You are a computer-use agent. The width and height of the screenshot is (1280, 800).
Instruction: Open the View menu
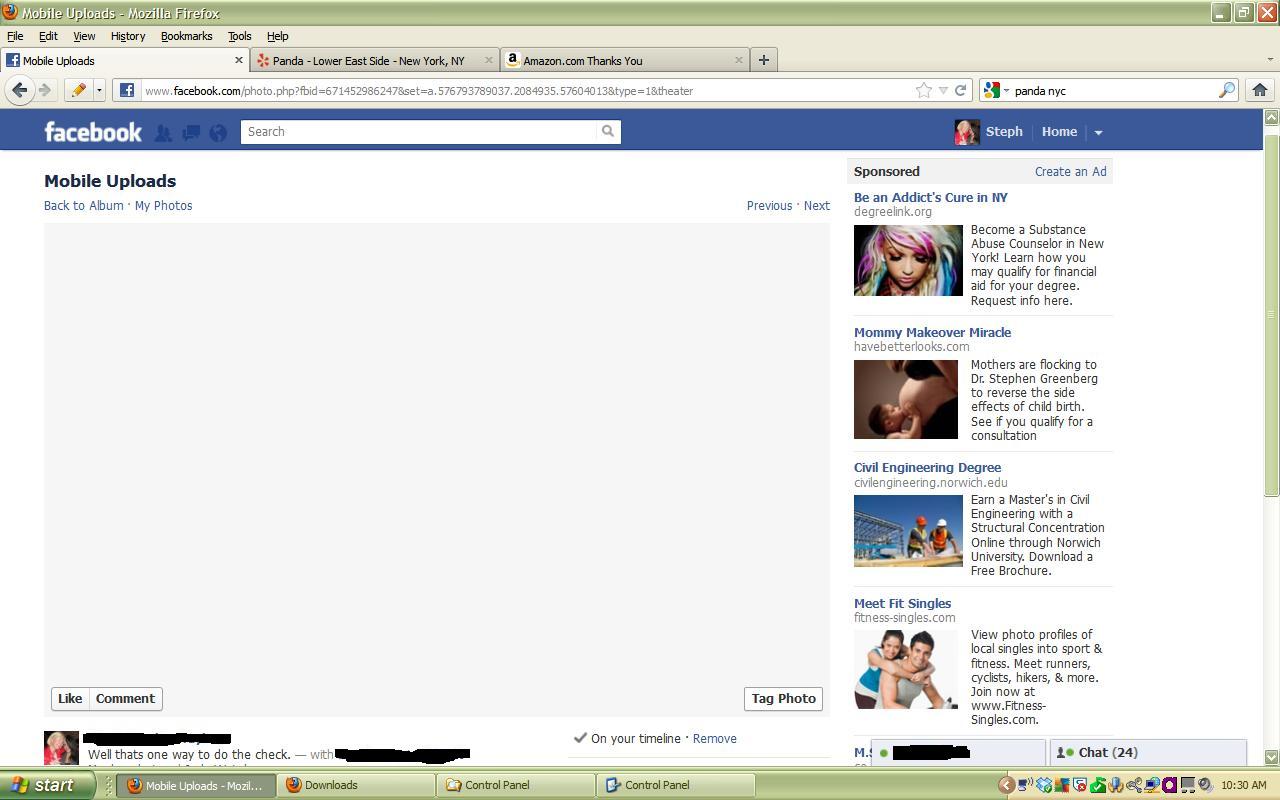click(x=84, y=36)
